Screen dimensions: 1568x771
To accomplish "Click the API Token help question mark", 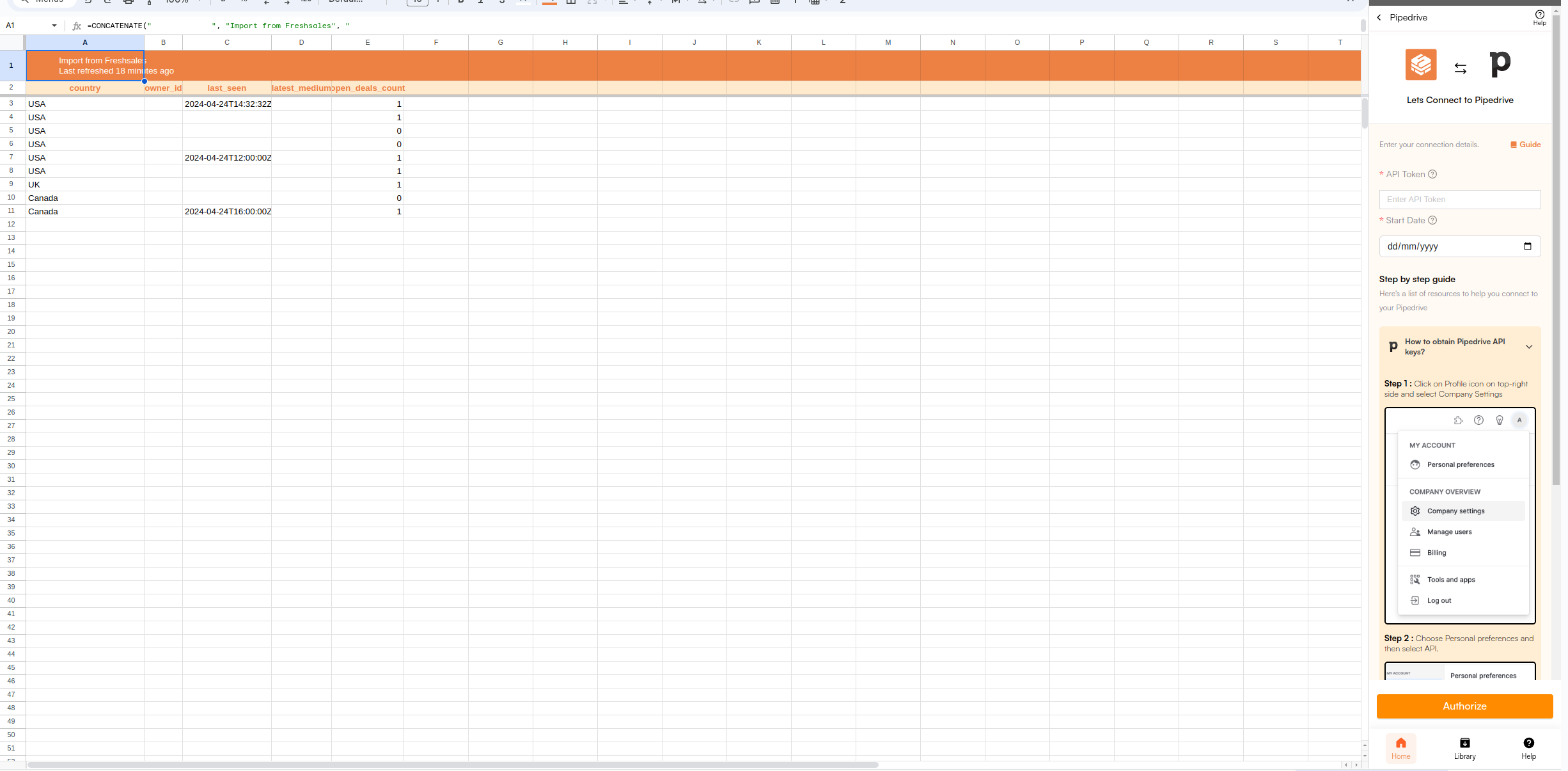I will tap(1432, 174).
